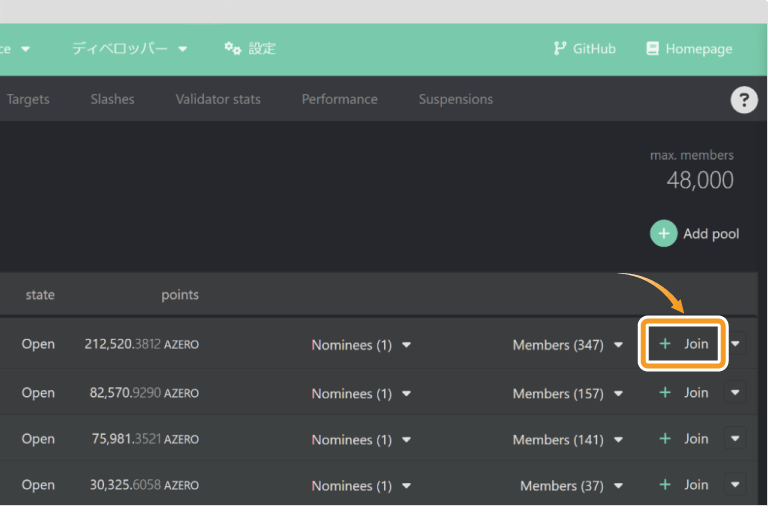Open the ディベロッパー dropdown menu
This screenshot has width=768, height=506.
(130, 48)
